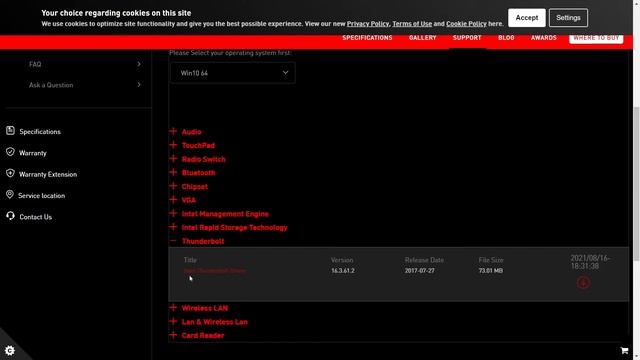The image size is (640, 360).
Task: Click the release date 2017-07-27
Action: coord(420,271)
